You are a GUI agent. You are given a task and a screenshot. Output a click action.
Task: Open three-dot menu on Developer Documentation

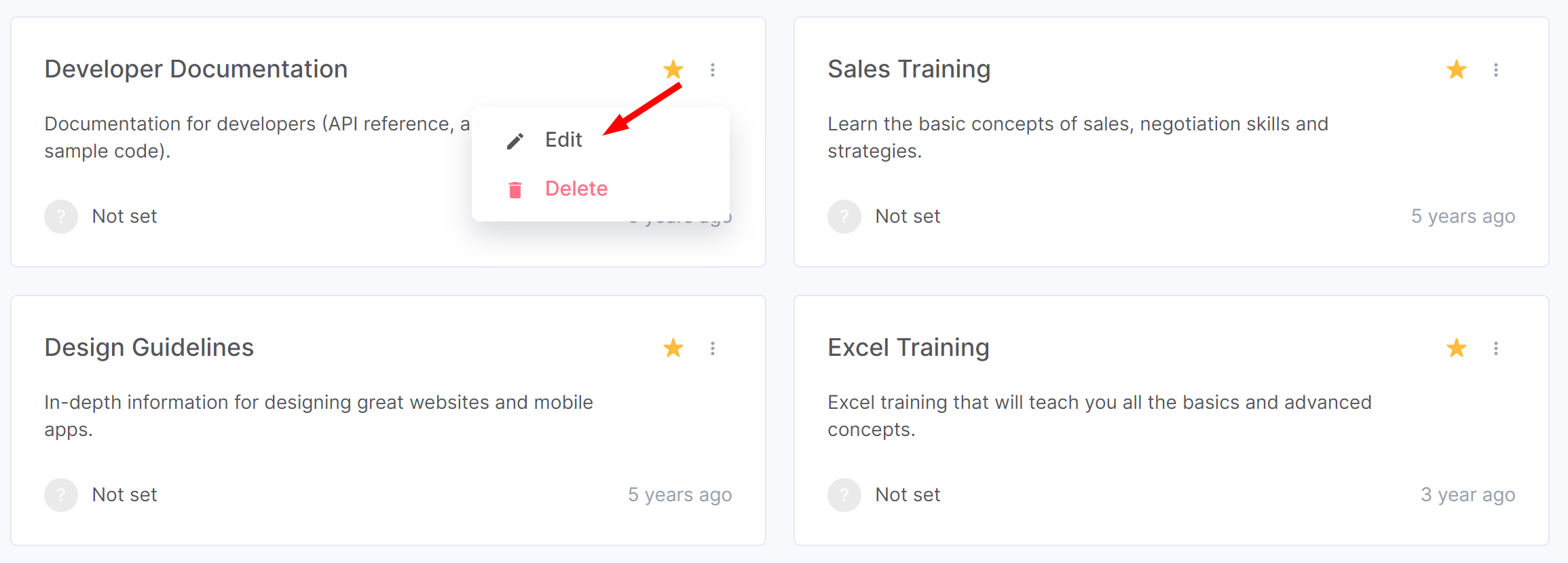point(713,70)
